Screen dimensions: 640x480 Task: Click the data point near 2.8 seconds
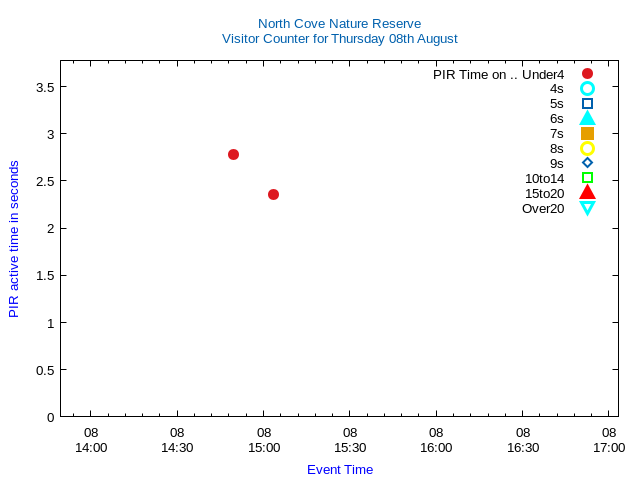tap(233, 154)
